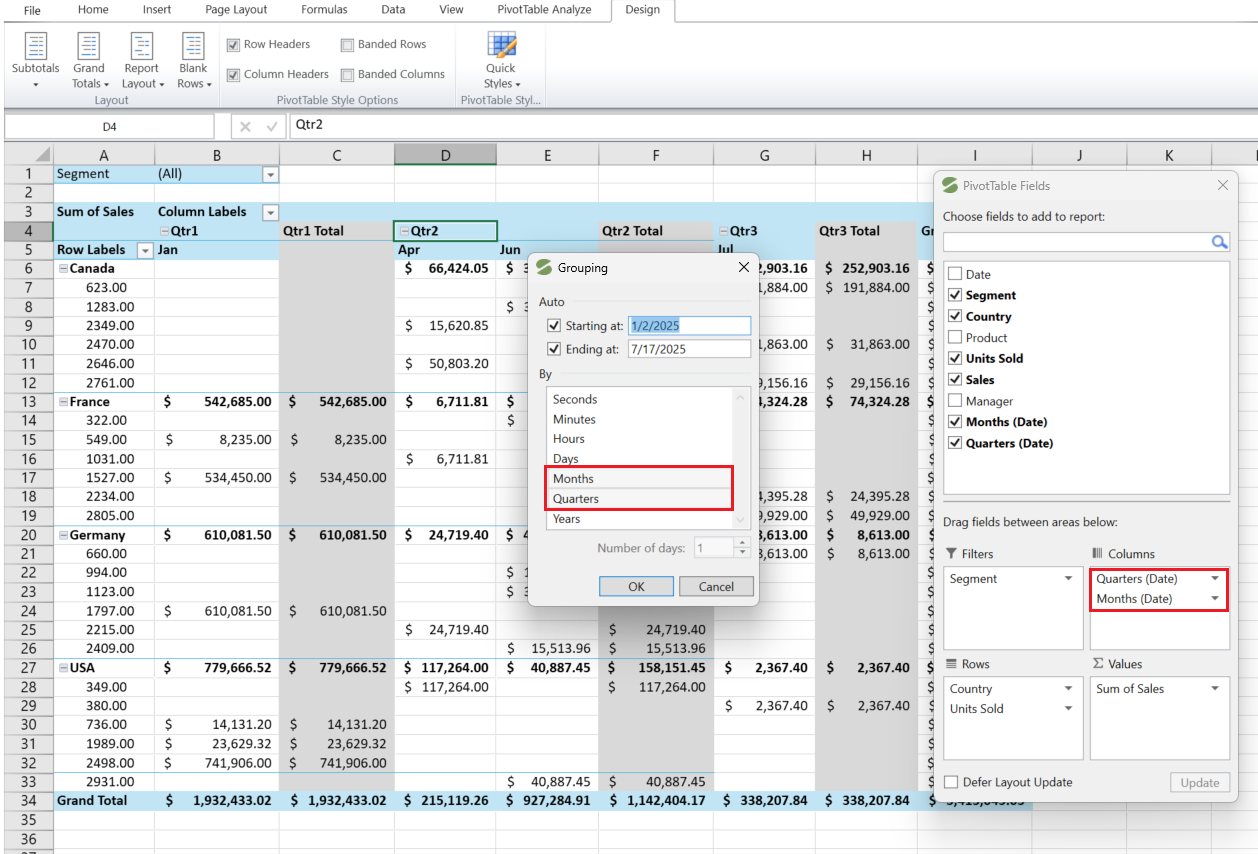Click the Starting at date field
The image size is (1258, 854).
pyautogui.click(x=689, y=326)
